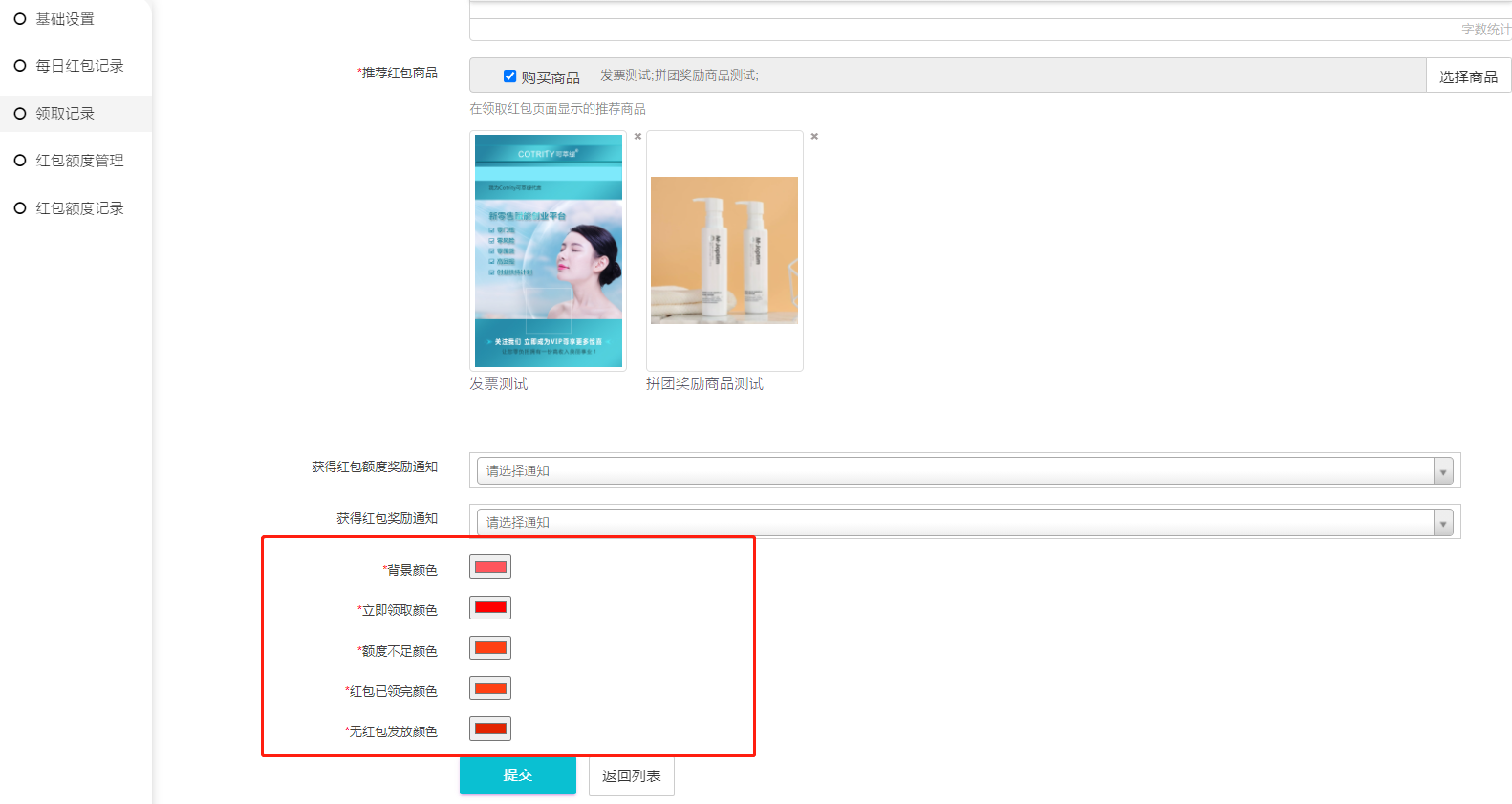Click the 拼团奖励商品测试 bottle image
The height and width of the screenshot is (804, 1512).
pos(724,250)
